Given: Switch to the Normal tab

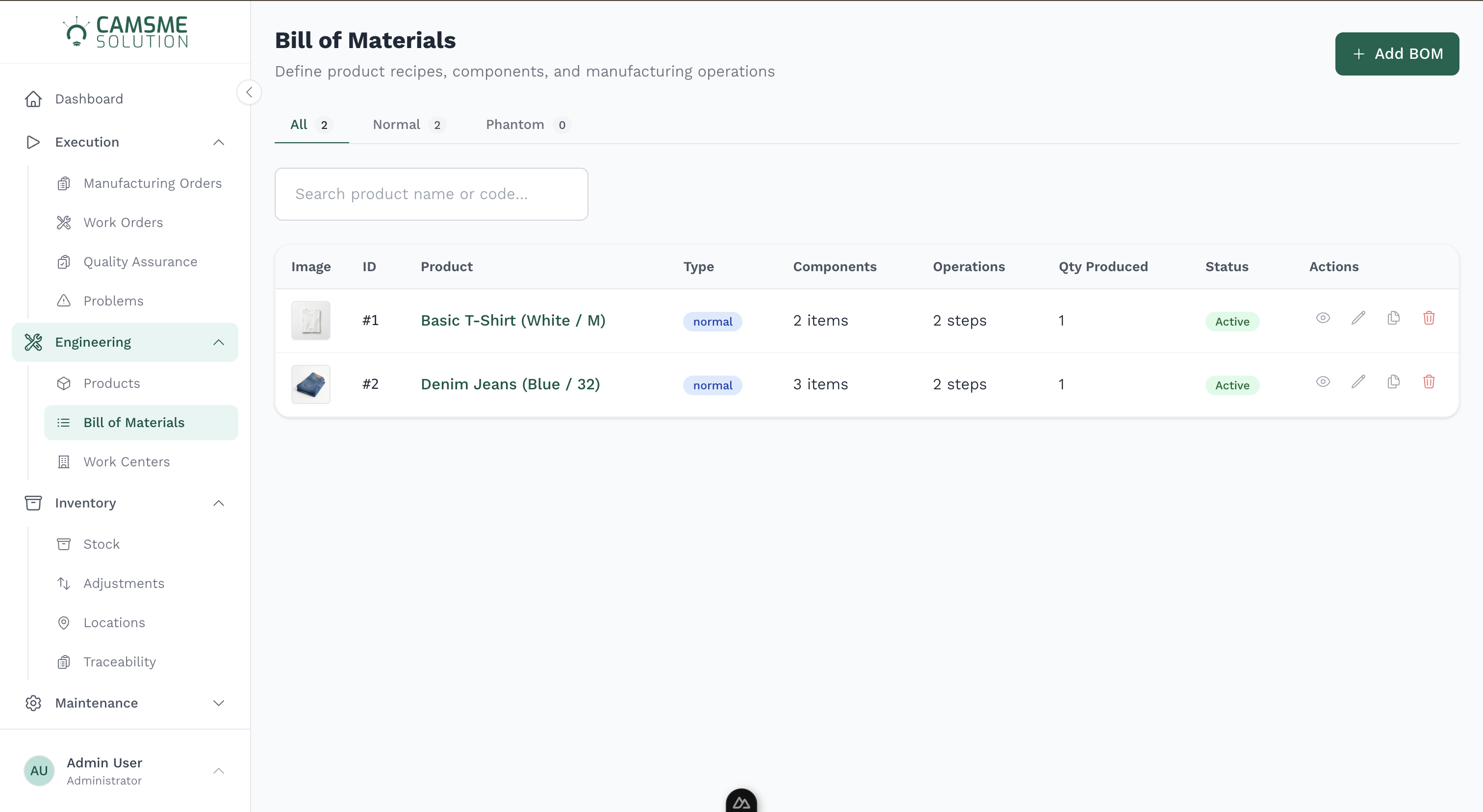Looking at the screenshot, I should coord(396,125).
